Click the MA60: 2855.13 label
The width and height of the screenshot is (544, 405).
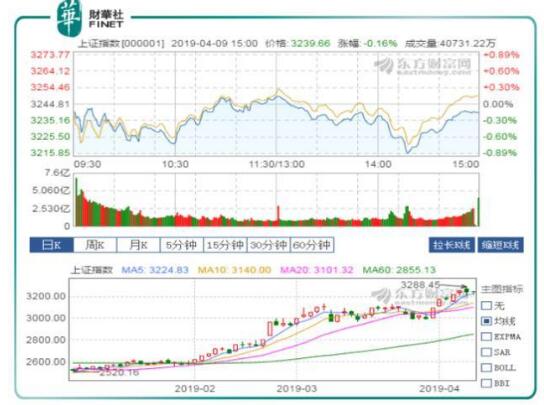coord(399,270)
